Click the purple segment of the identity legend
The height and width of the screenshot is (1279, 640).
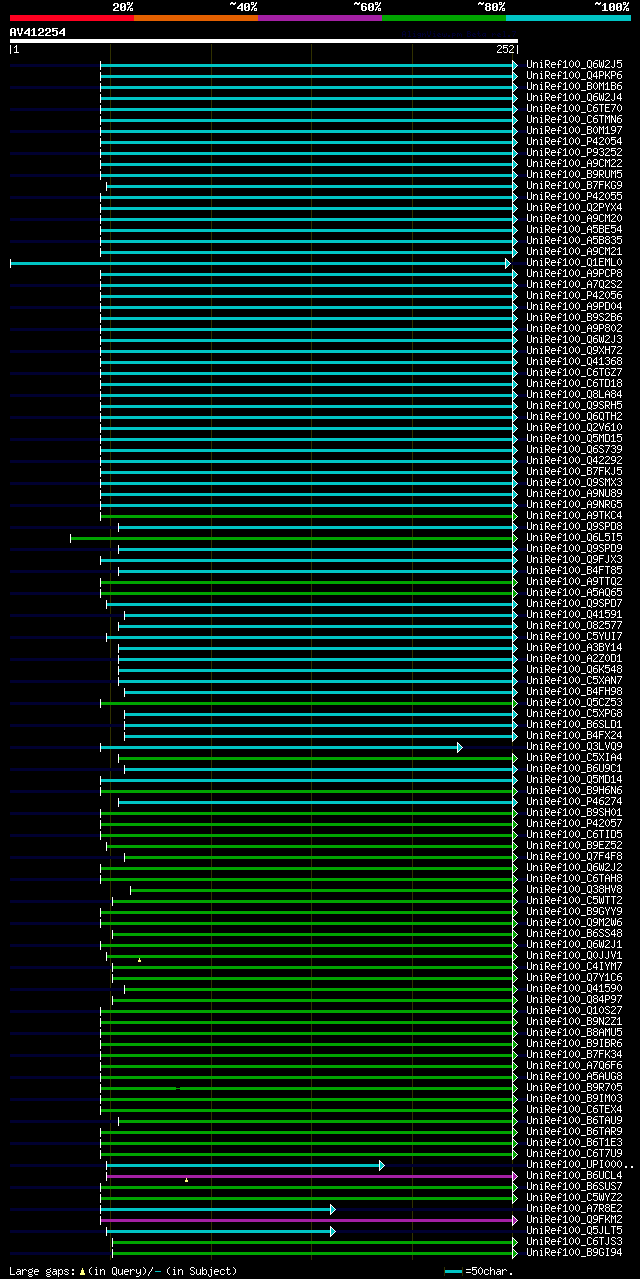click(320, 18)
